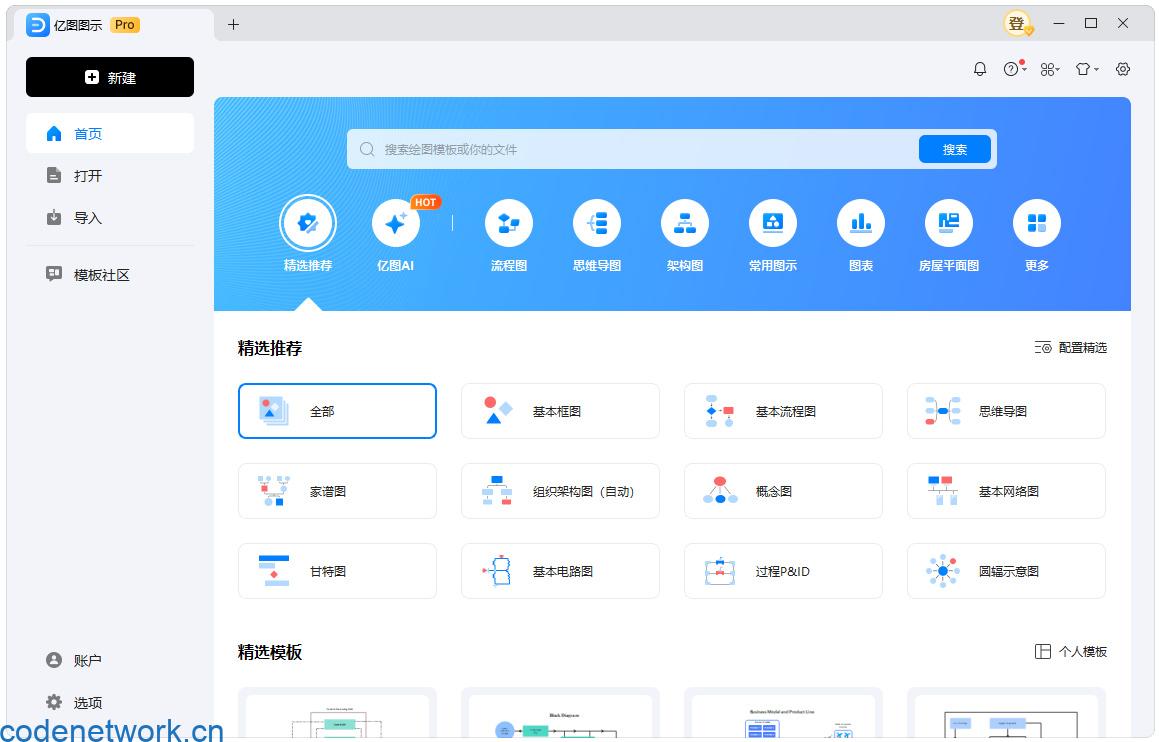Open 账户 account settings

click(110, 660)
